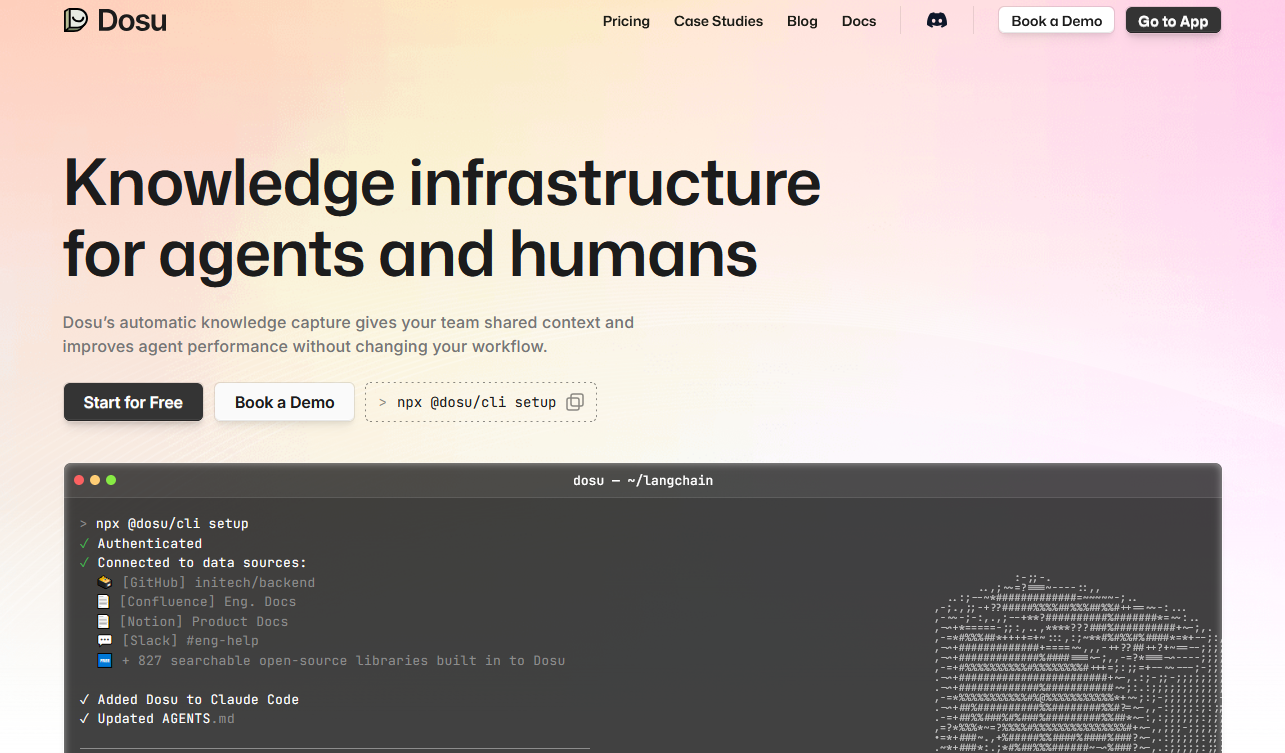
Task: Click 'Connected to data sources:' line
Action: 193,563
